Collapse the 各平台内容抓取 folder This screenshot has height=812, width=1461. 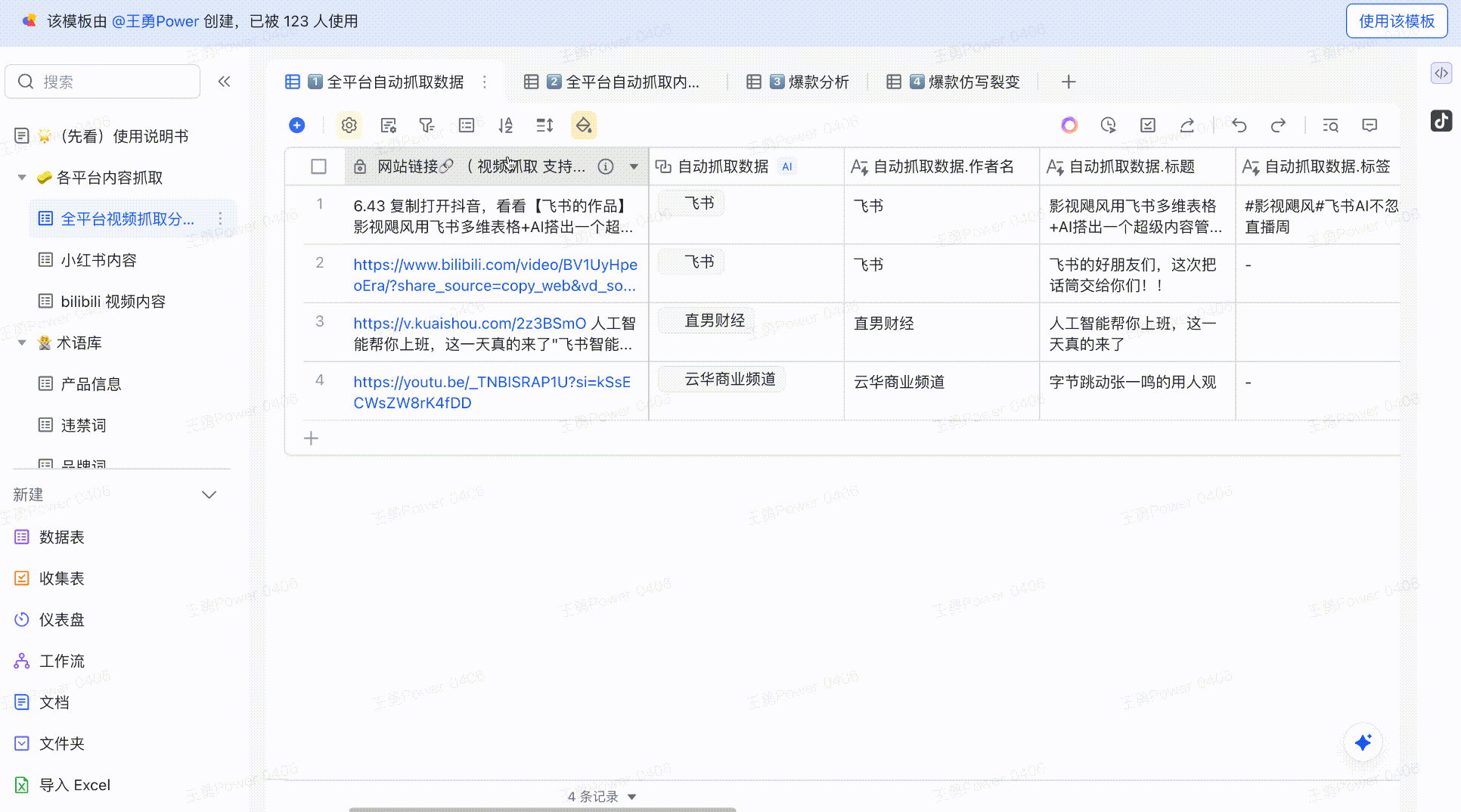[x=22, y=178]
